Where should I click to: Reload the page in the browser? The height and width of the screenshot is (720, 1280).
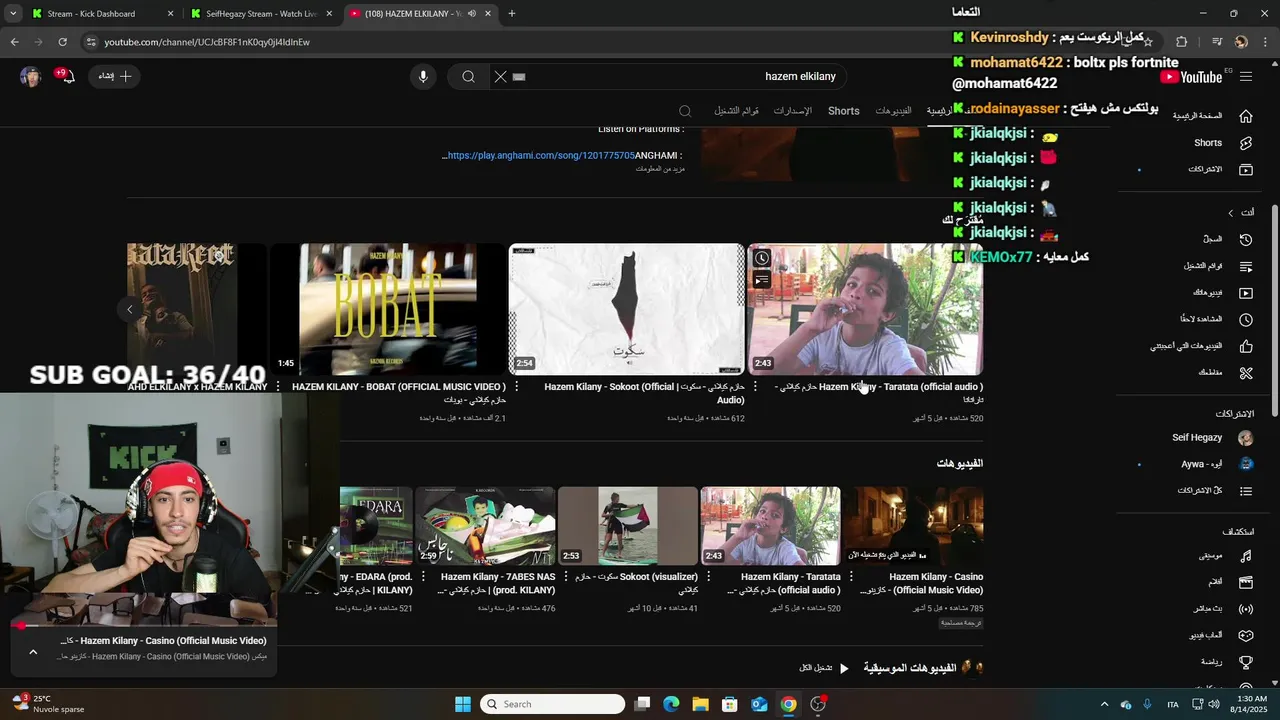click(x=62, y=42)
